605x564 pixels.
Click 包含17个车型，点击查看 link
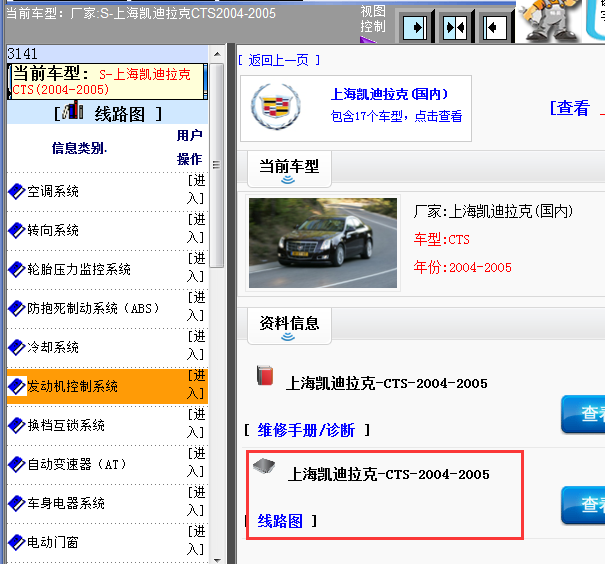[x=396, y=116]
